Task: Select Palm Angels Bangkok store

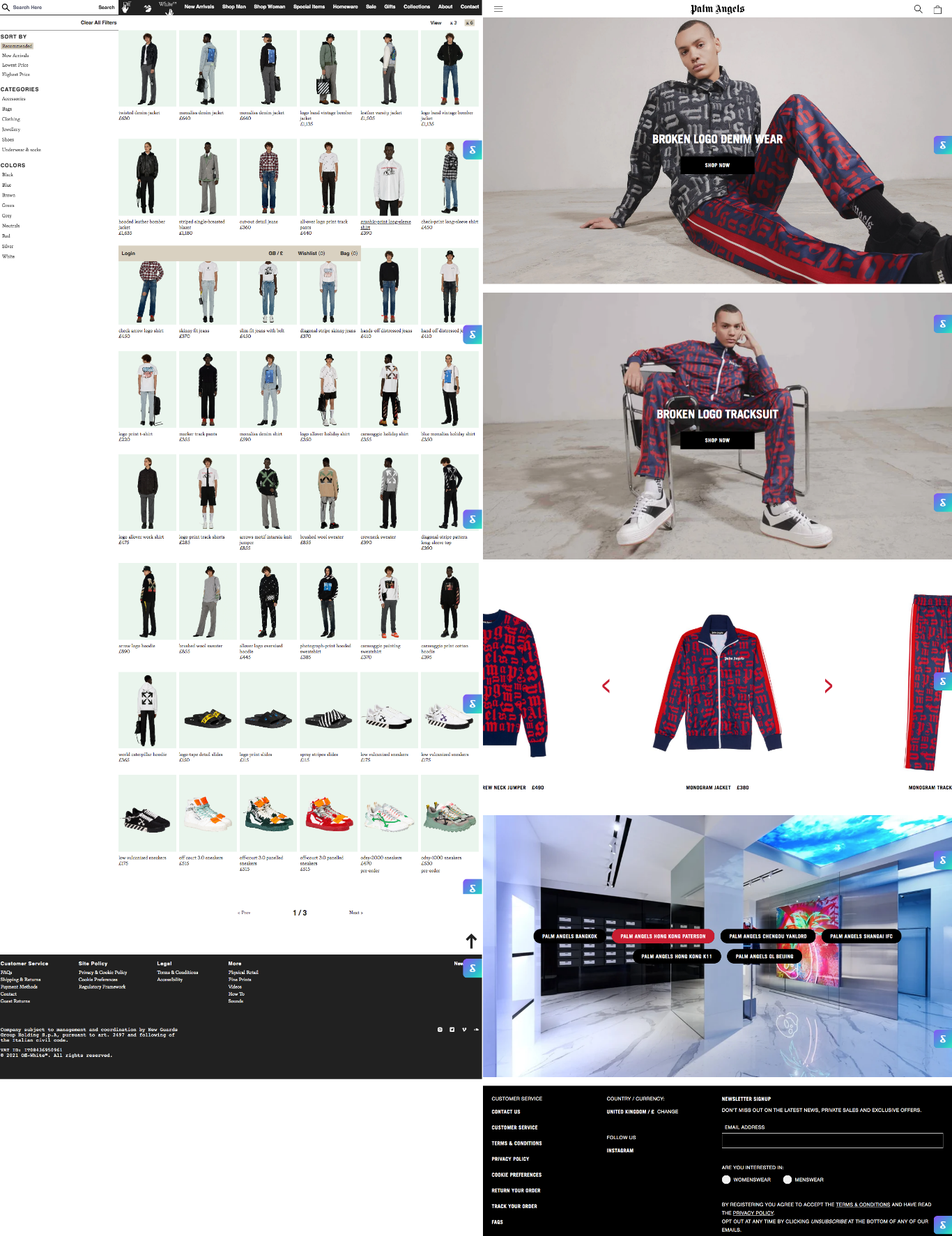Action: (x=570, y=936)
